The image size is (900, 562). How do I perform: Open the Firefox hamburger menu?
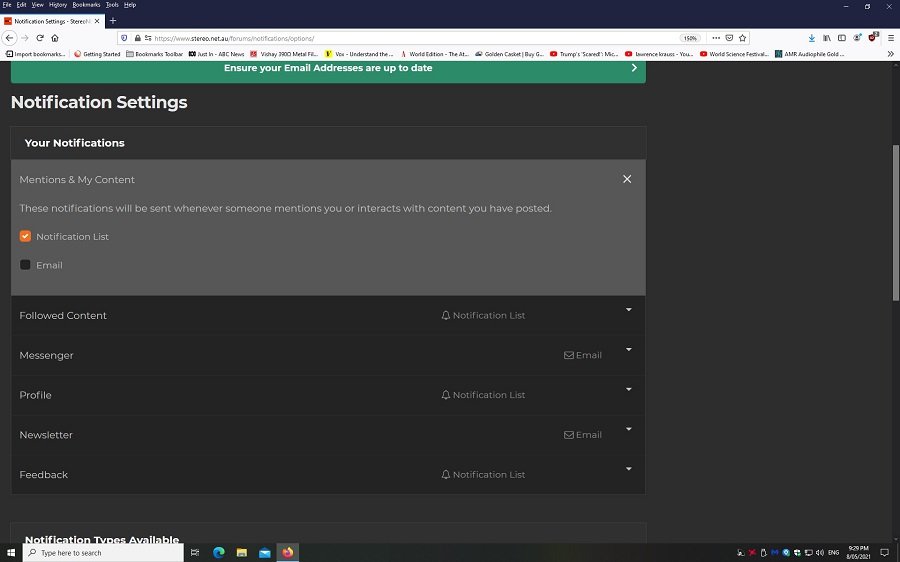coord(889,38)
